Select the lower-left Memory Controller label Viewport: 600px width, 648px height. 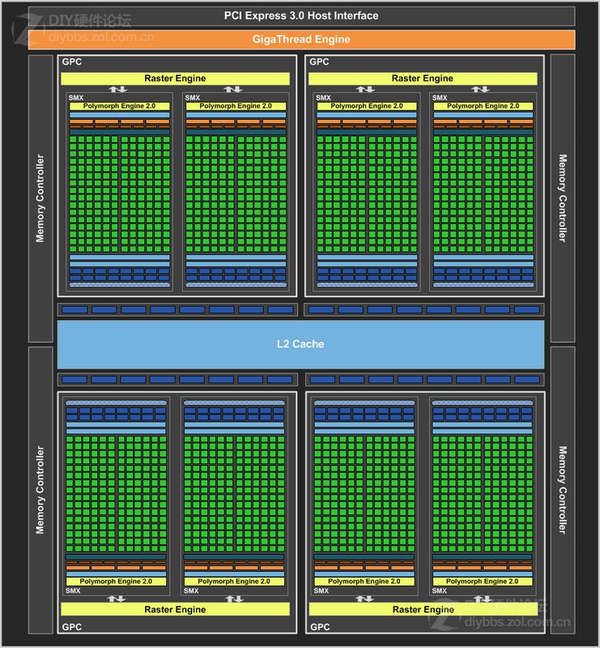[x=40, y=490]
